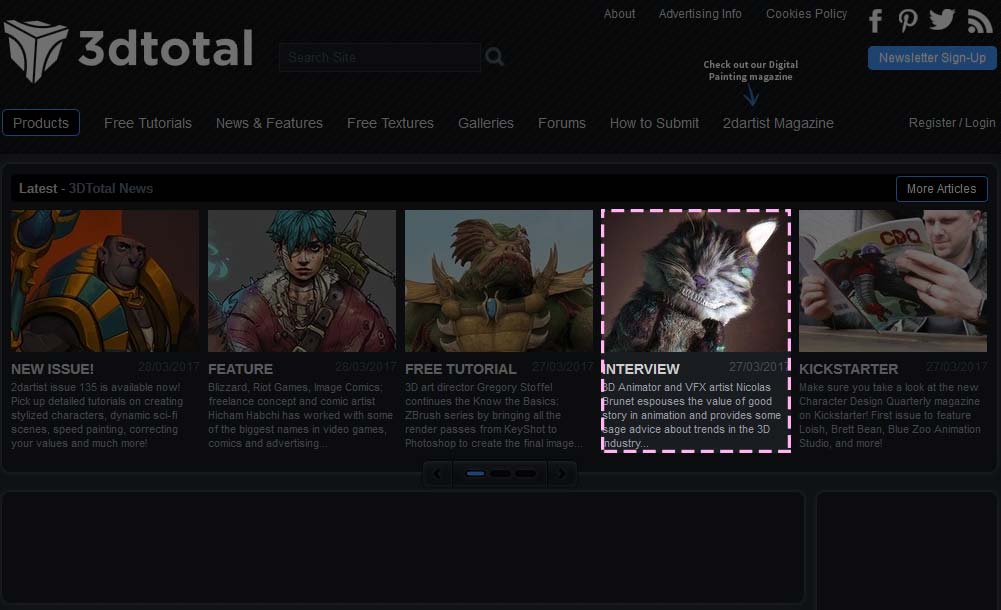
Task: Visit the Forums menu item
Action: pyautogui.click(x=562, y=123)
